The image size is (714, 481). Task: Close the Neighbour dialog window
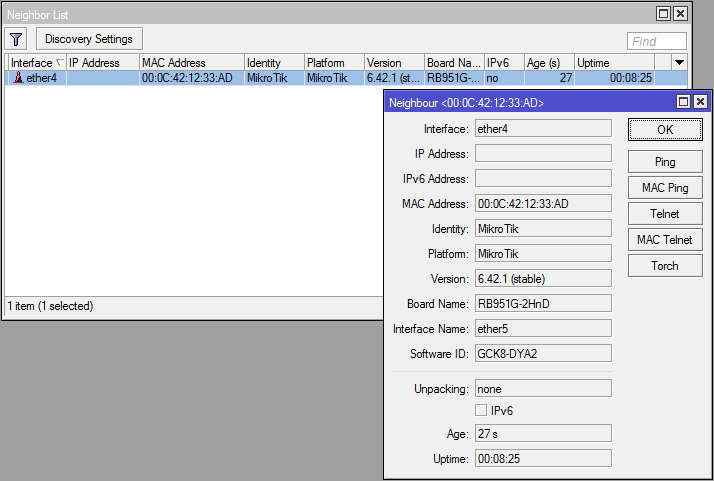point(700,102)
